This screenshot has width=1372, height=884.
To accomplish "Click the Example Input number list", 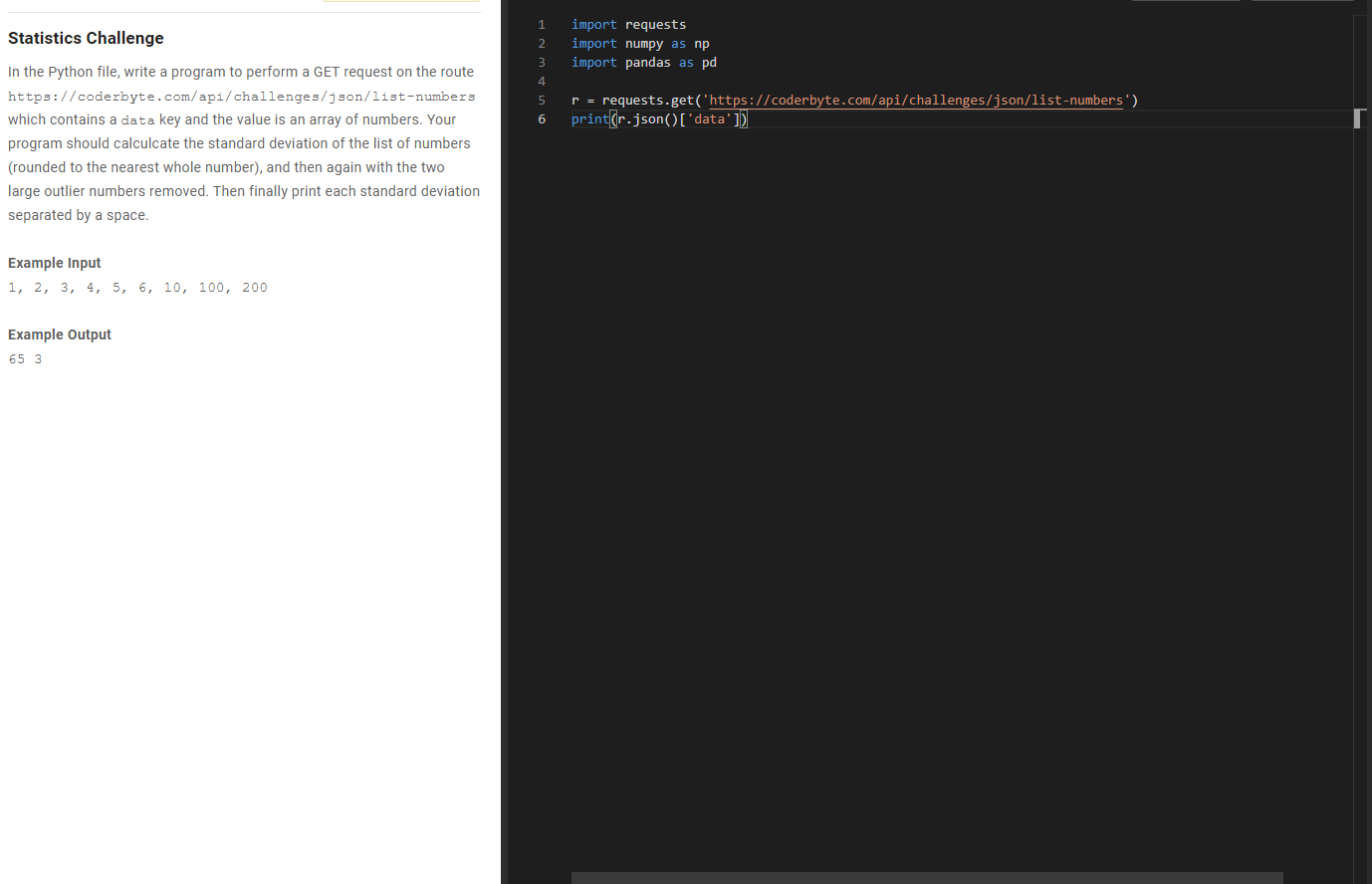I will coord(136,287).
